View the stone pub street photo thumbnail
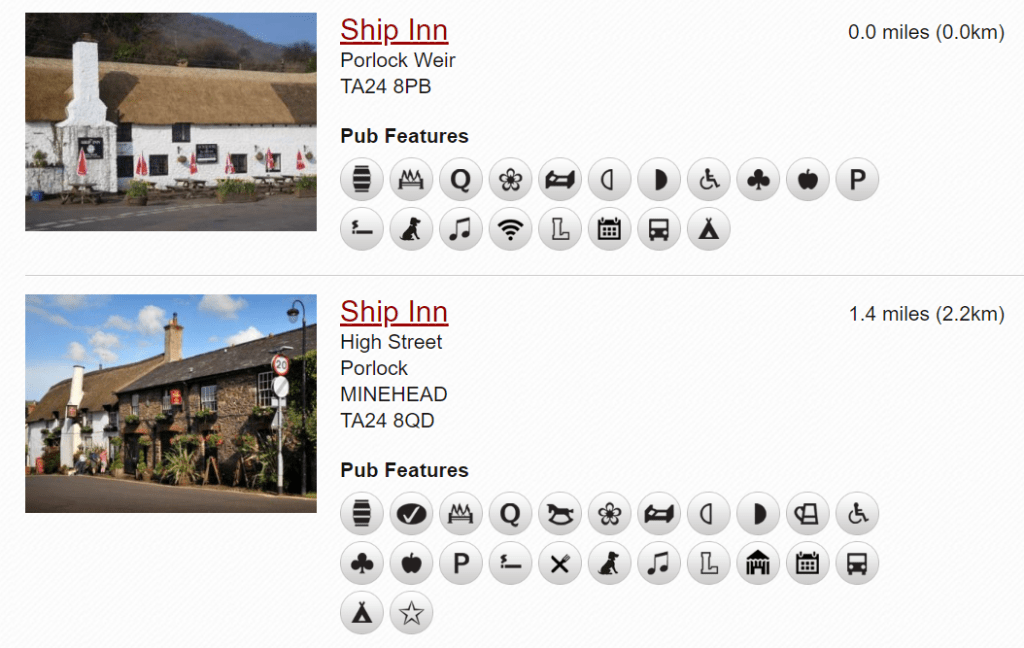1024x648 pixels. [171, 403]
